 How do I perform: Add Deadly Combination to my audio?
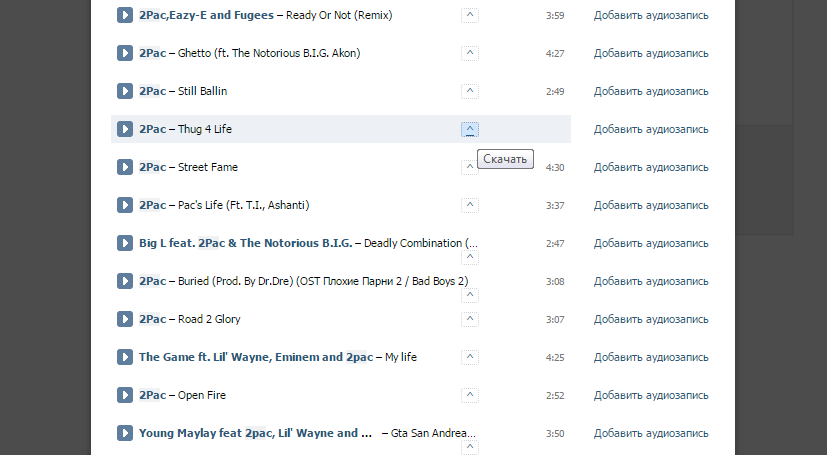coord(651,244)
